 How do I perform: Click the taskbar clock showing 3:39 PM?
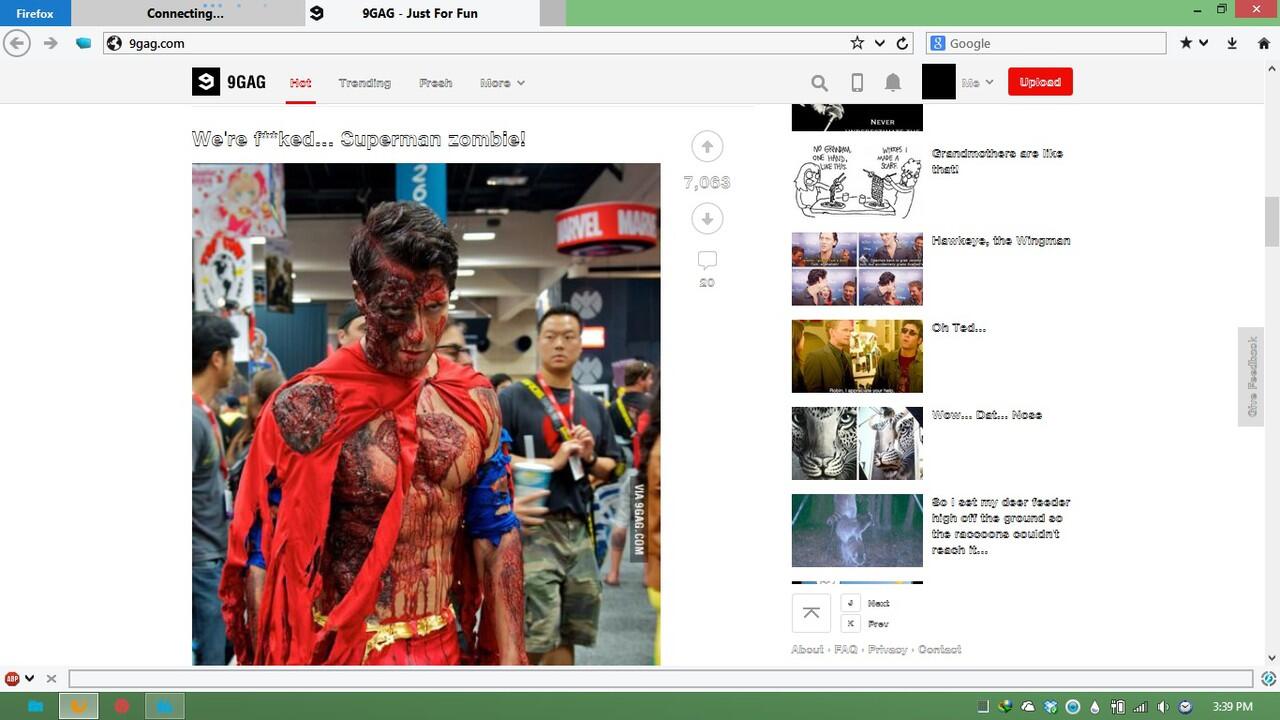click(1232, 707)
